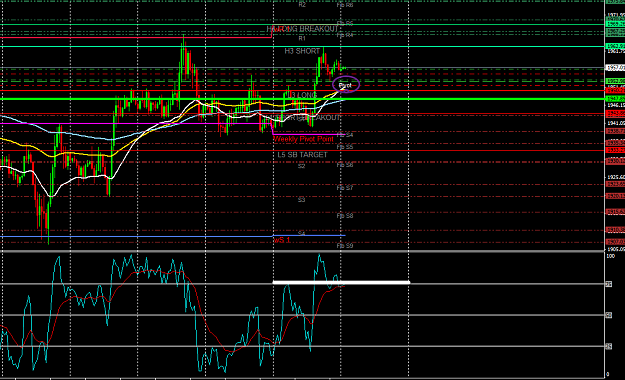625x380 pixels.
Task: Click the Fib S6 level label
Action: tap(345, 165)
